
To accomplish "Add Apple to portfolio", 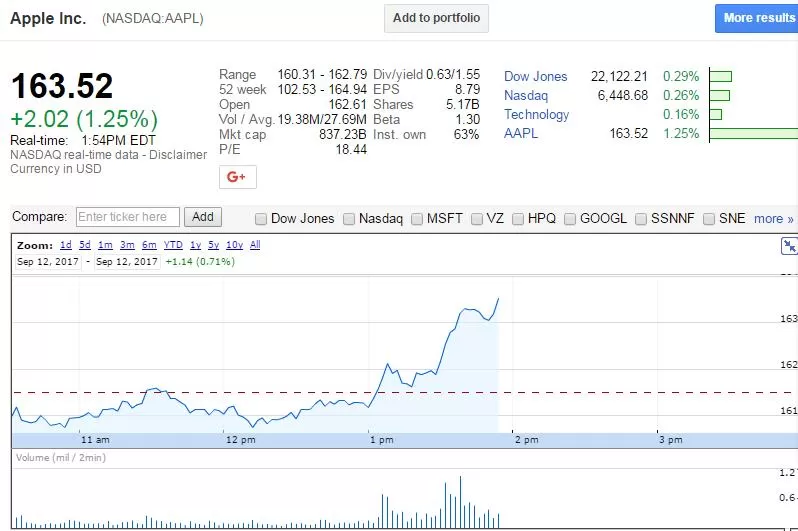I will [x=436, y=18].
